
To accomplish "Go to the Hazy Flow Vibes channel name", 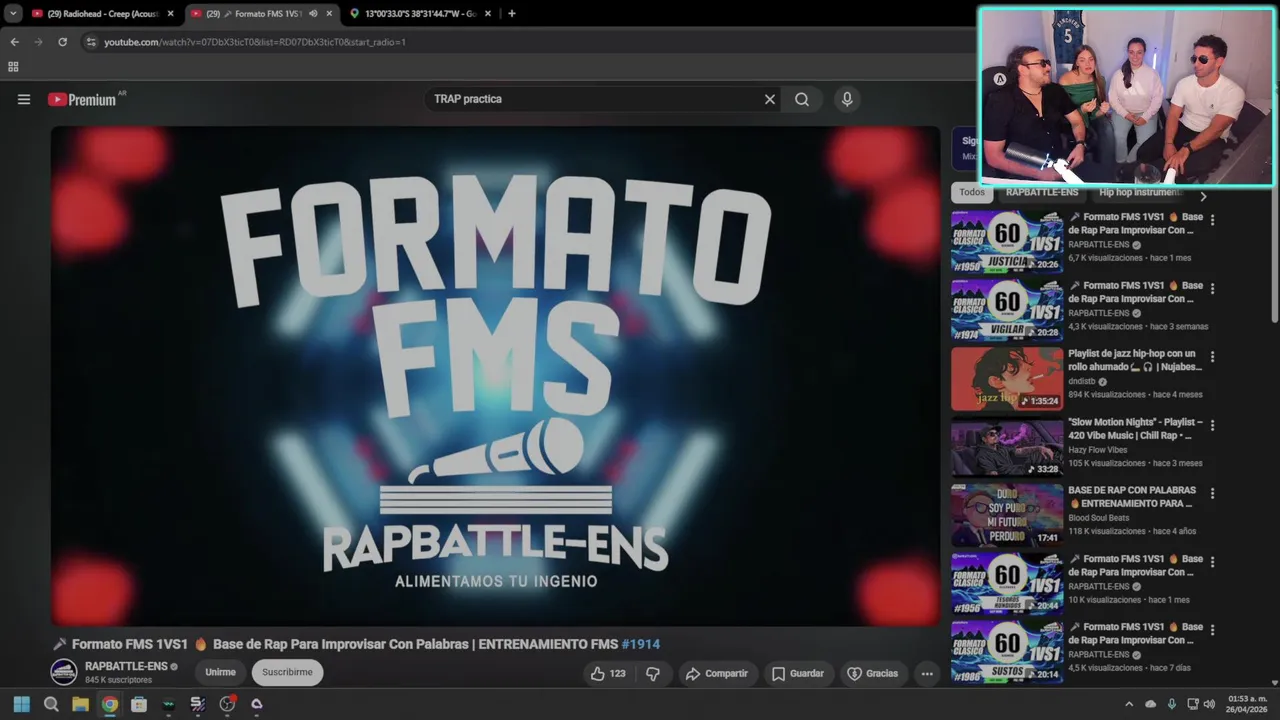I will tap(1097, 450).
